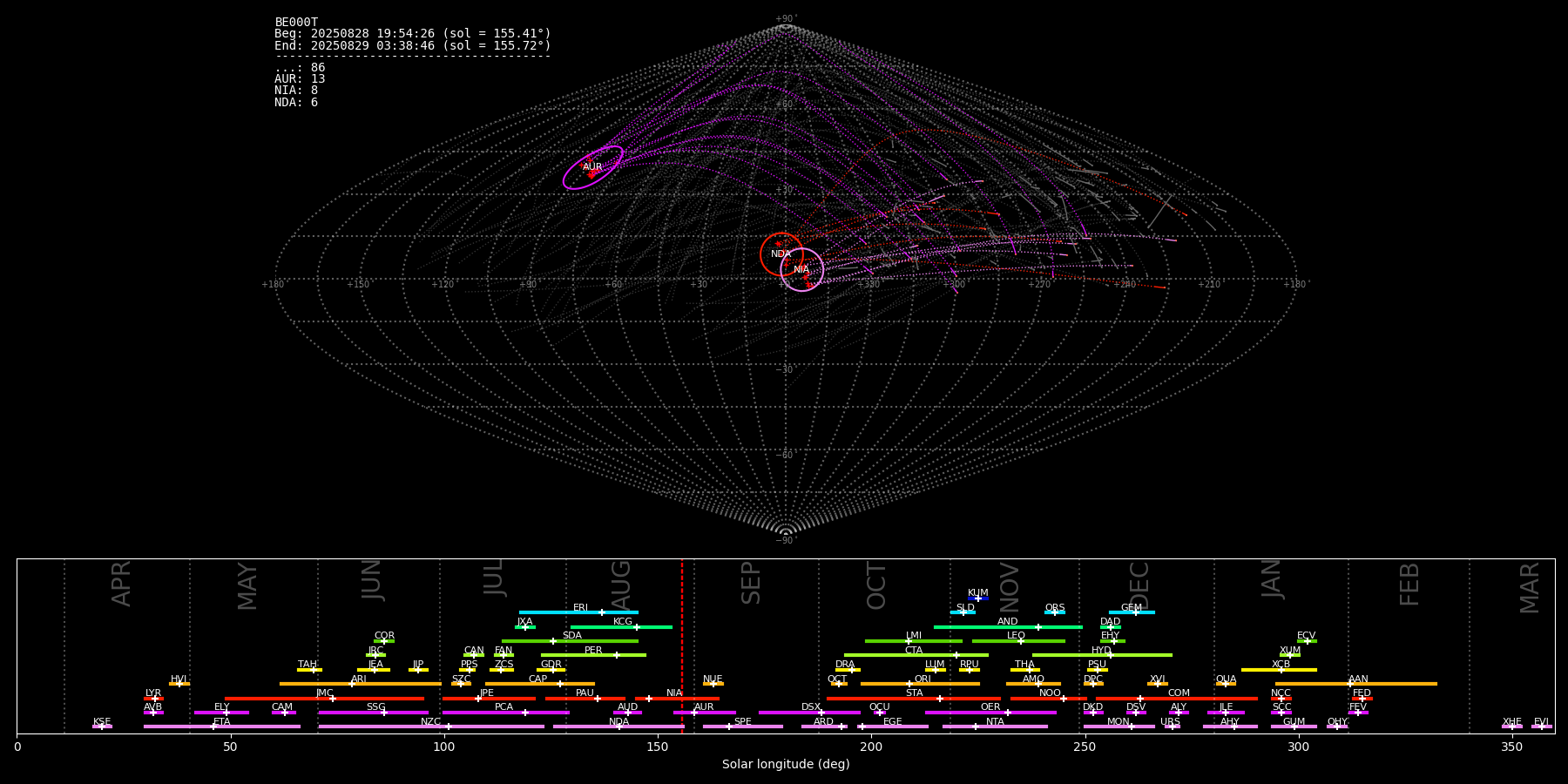Select the COM shower label in timeline
Image resolution: width=1568 pixels, height=784 pixels.
click(1179, 693)
